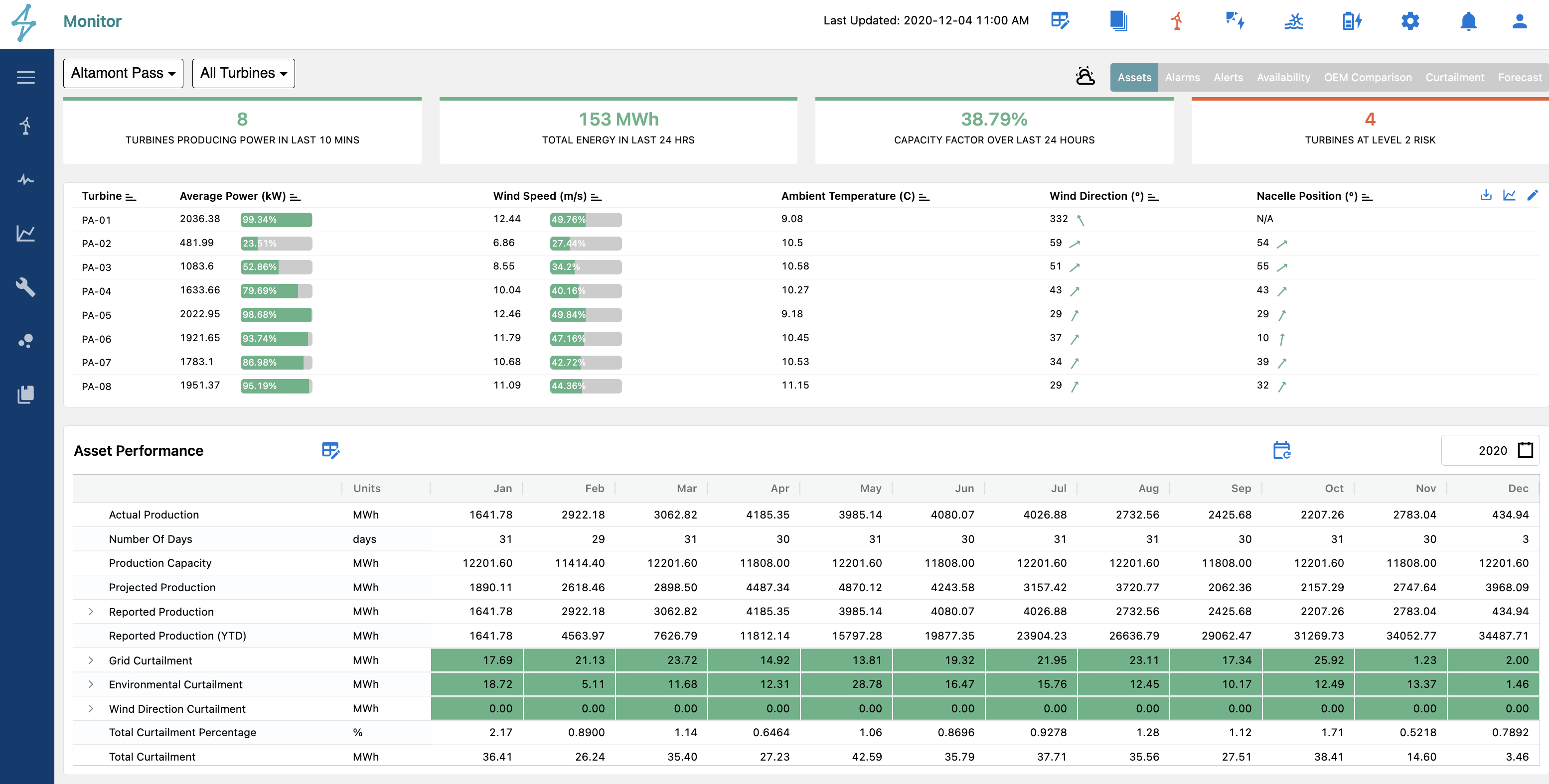Download the turbine table data
Image resolution: width=1549 pixels, height=784 pixels.
coord(1486,195)
